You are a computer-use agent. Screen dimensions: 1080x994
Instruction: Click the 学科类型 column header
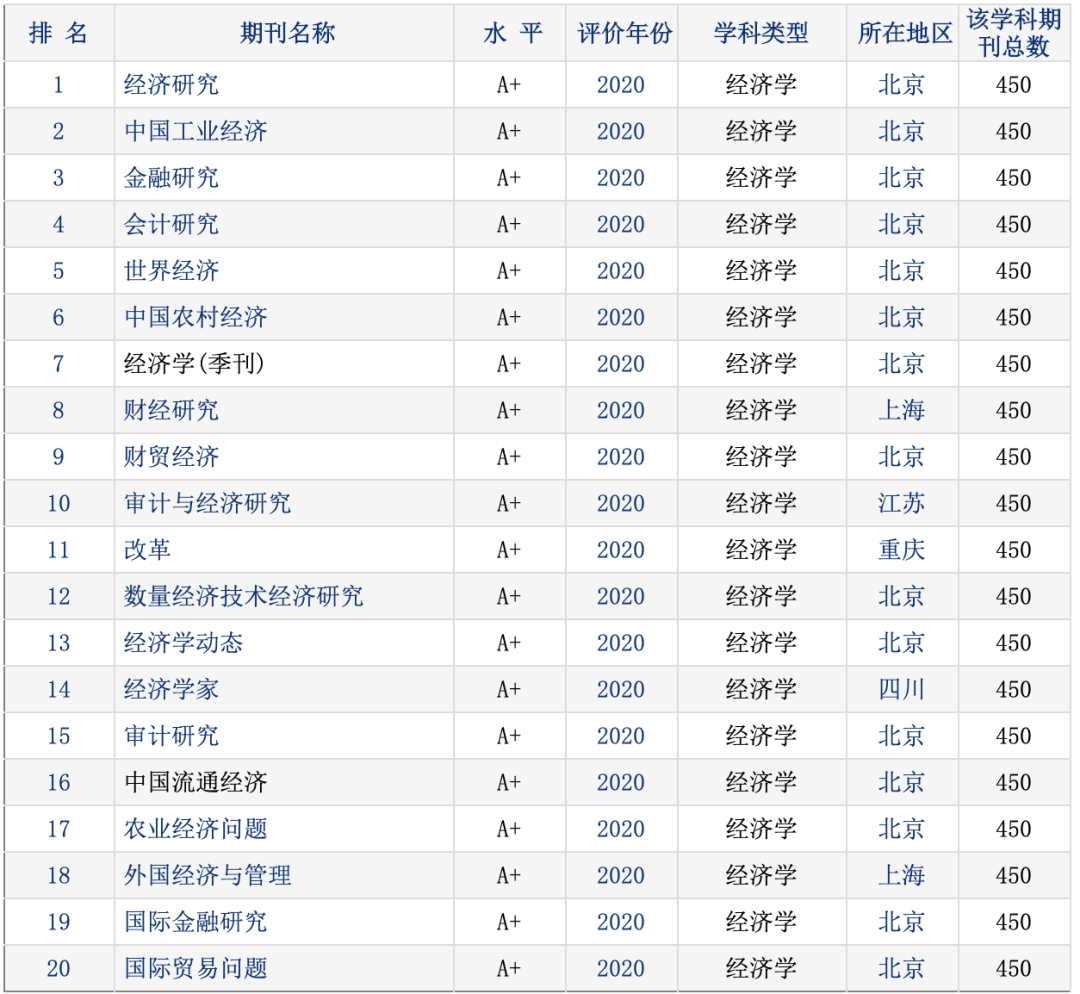pos(761,33)
